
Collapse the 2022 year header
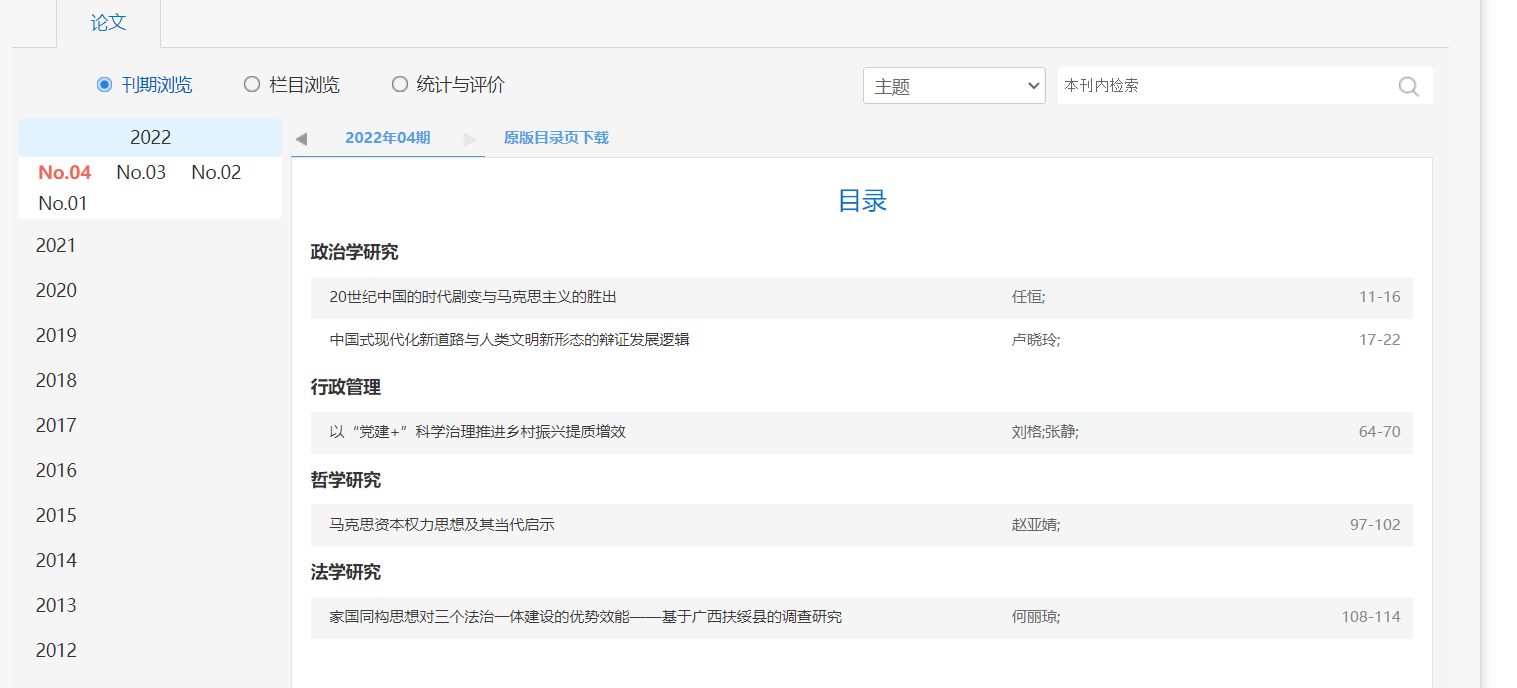coord(150,138)
